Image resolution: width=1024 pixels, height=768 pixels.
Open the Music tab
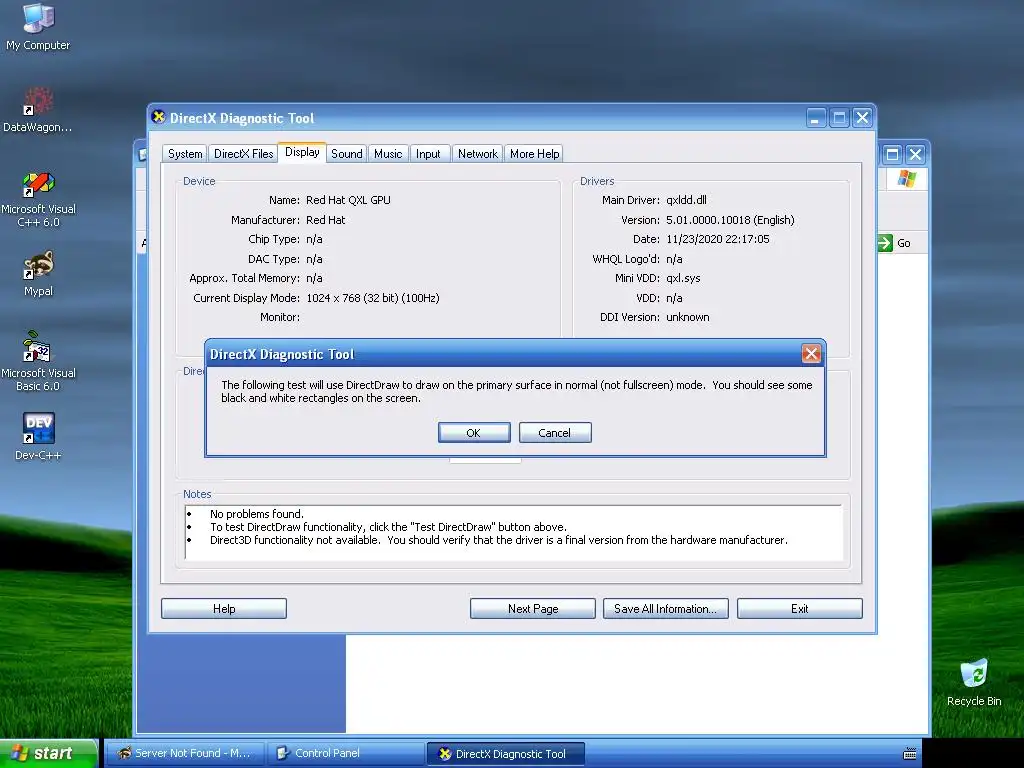pyautogui.click(x=388, y=153)
